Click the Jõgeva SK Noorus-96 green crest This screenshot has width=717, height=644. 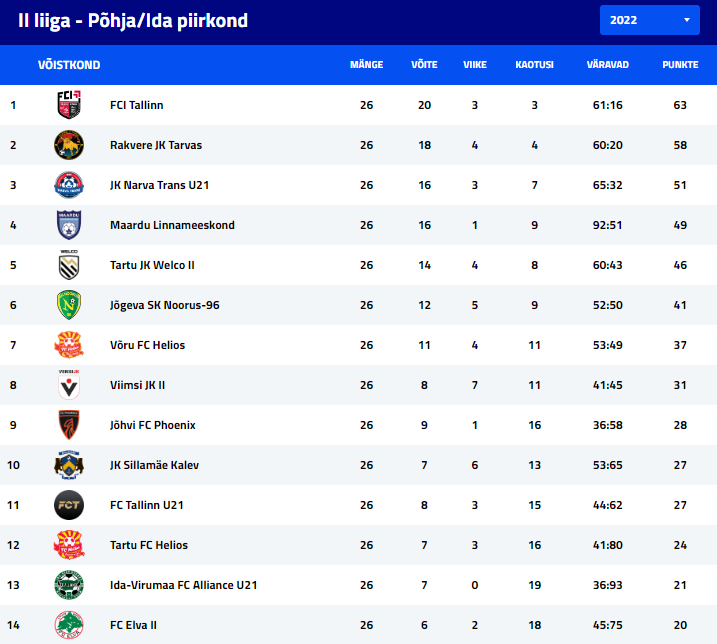click(69, 305)
